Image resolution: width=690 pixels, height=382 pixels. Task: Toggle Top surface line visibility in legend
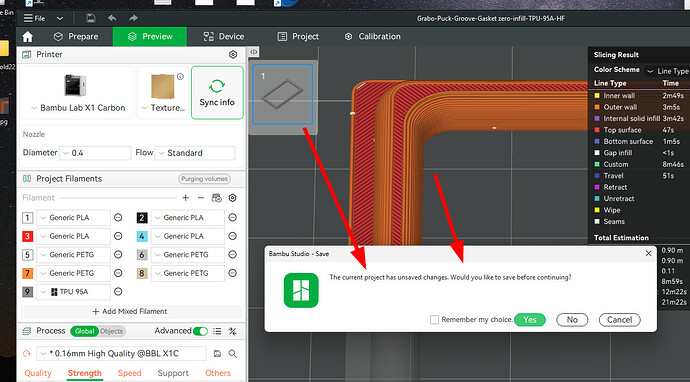coord(597,130)
